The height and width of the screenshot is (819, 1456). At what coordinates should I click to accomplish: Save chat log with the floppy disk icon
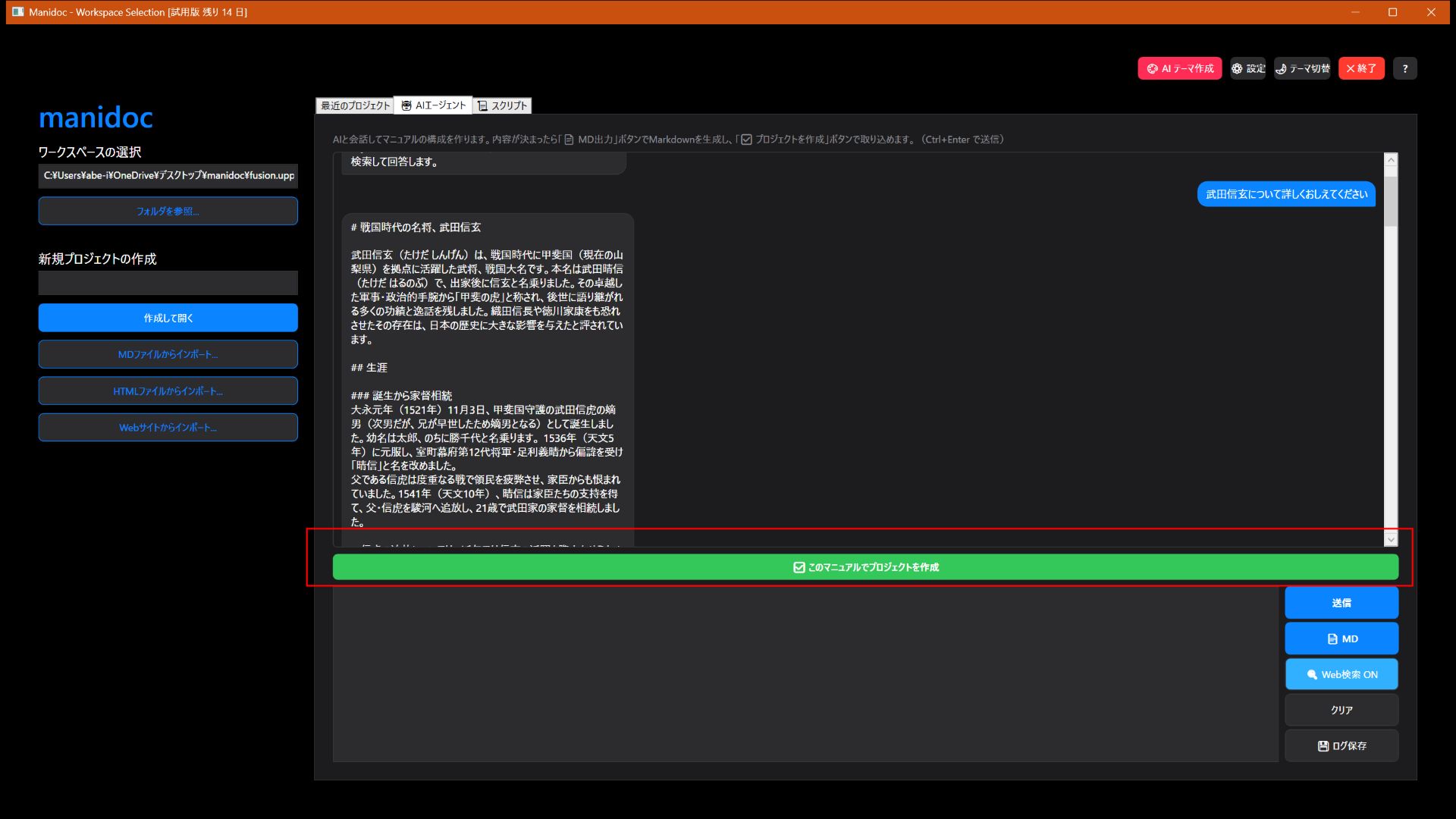(1323, 745)
